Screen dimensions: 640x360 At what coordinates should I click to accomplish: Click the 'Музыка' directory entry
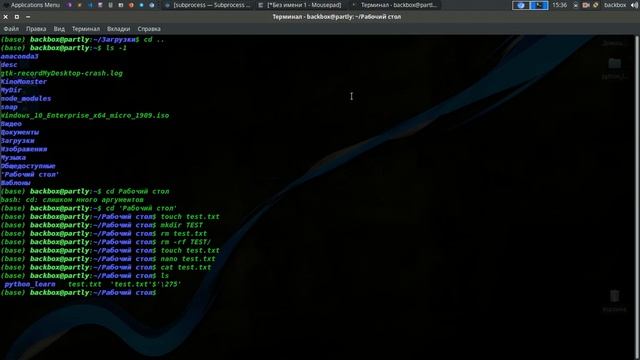click(13, 158)
